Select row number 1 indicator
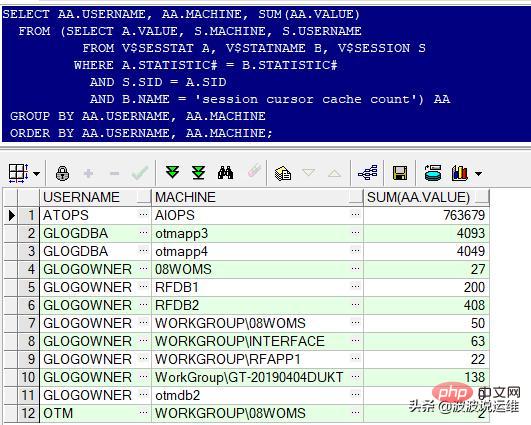 (x=28, y=215)
